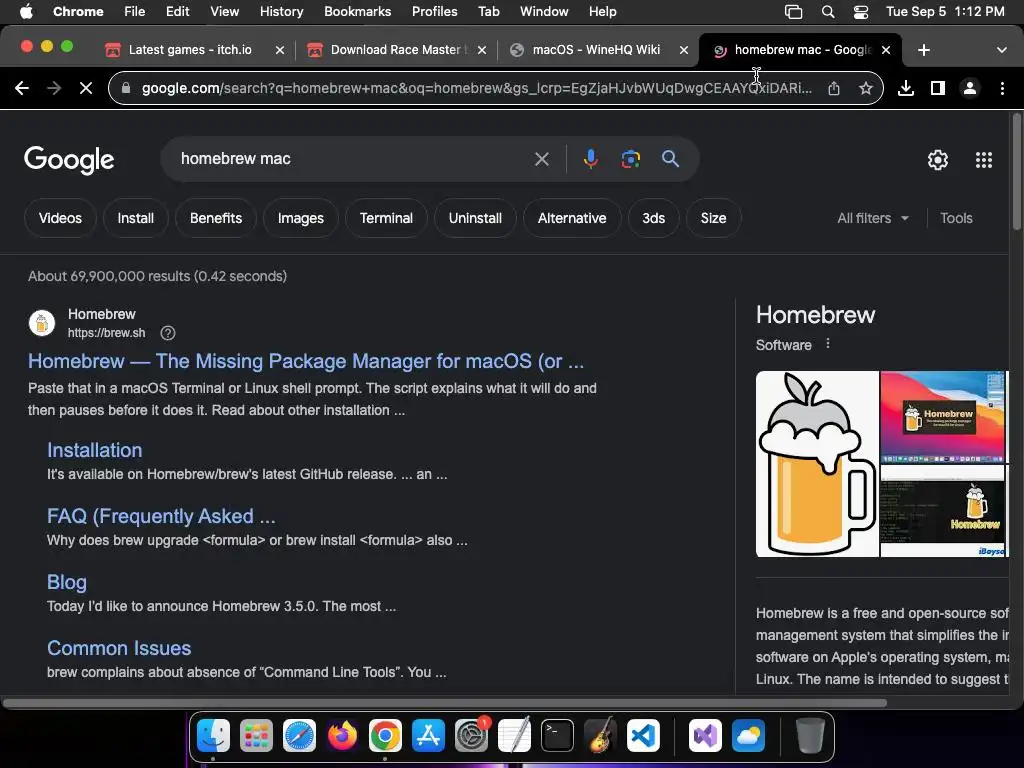
Task: Open the Apple menu
Action: point(26,12)
